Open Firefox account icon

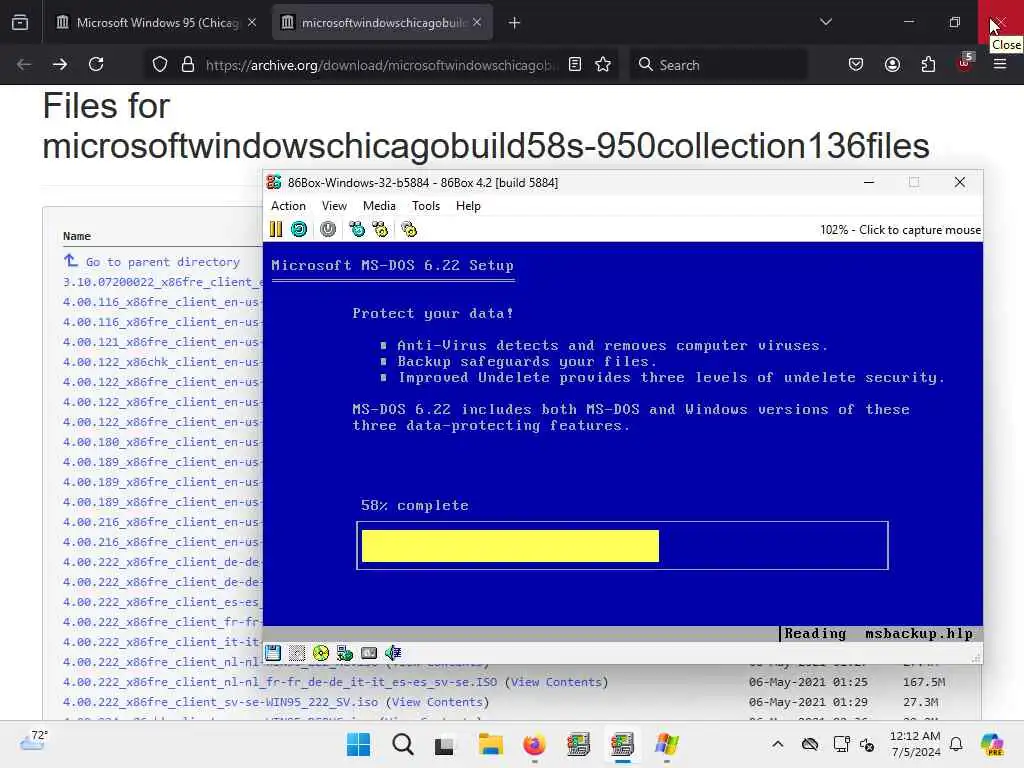[x=892, y=64]
